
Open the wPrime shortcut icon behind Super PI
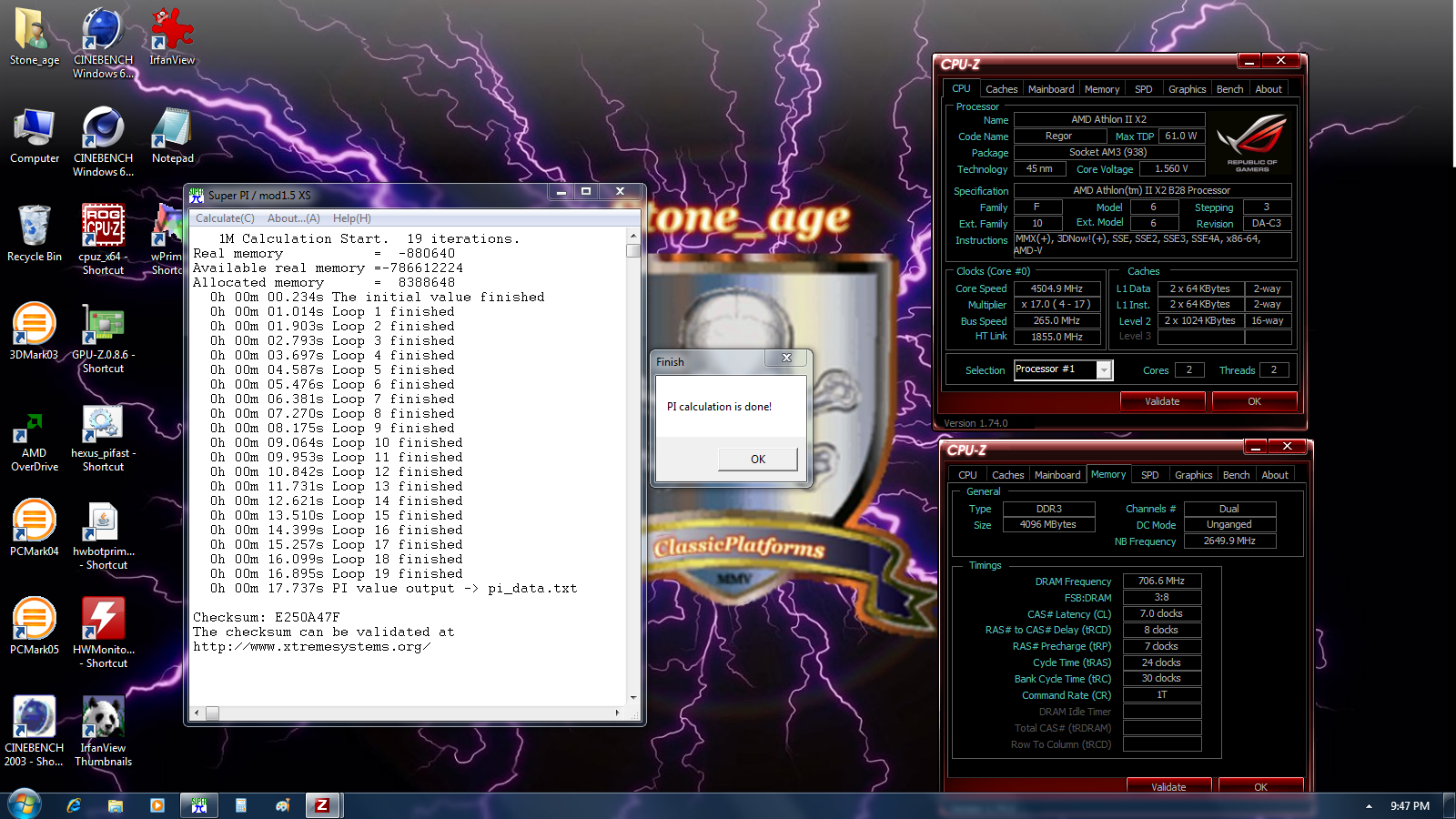pyautogui.click(x=166, y=239)
